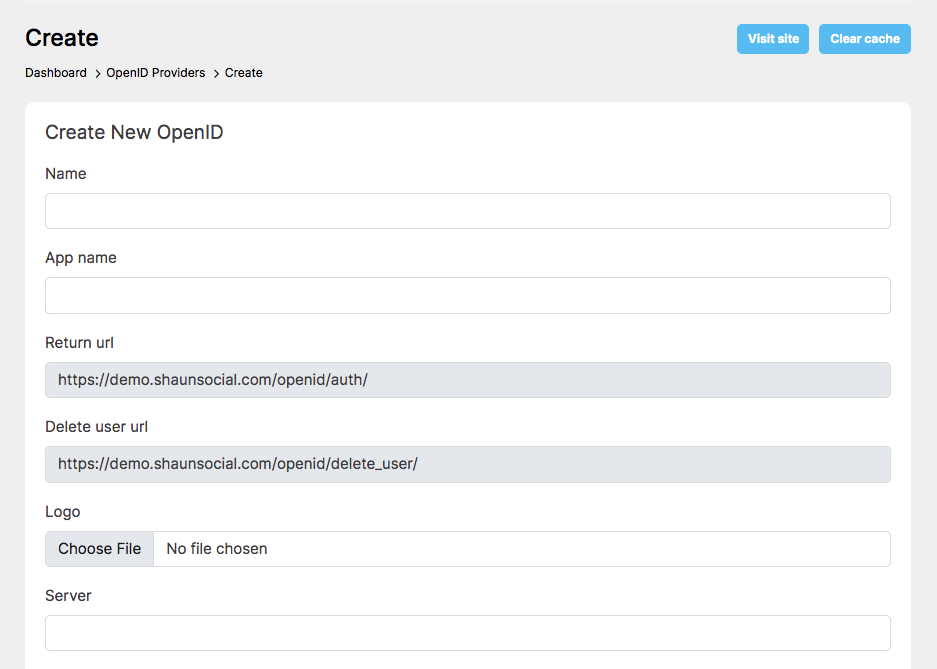Click the Delete user url field
937x669 pixels.
pos(468,464)
